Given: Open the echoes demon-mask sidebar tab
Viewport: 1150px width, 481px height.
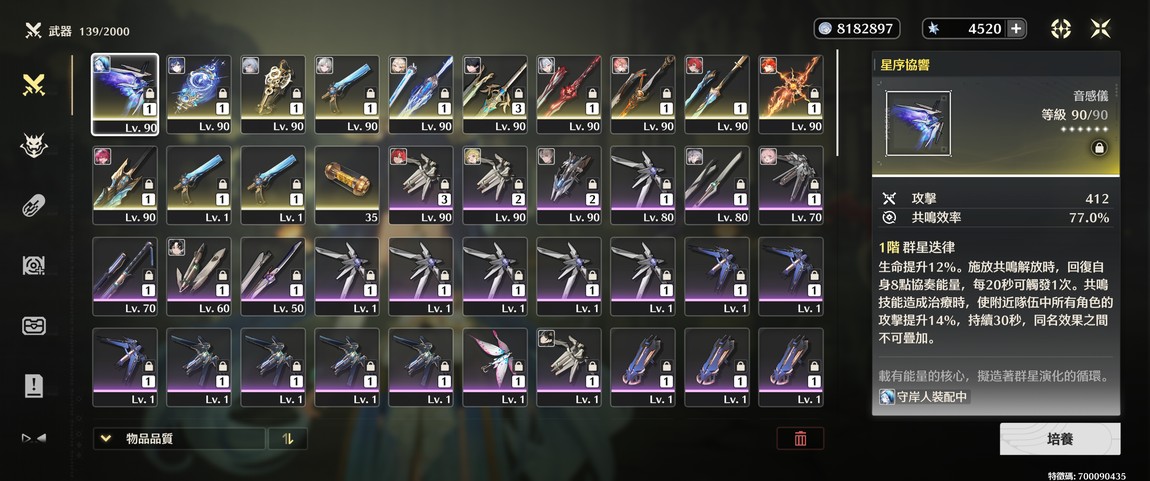Looking at the screenshot, I should point(34,146).
